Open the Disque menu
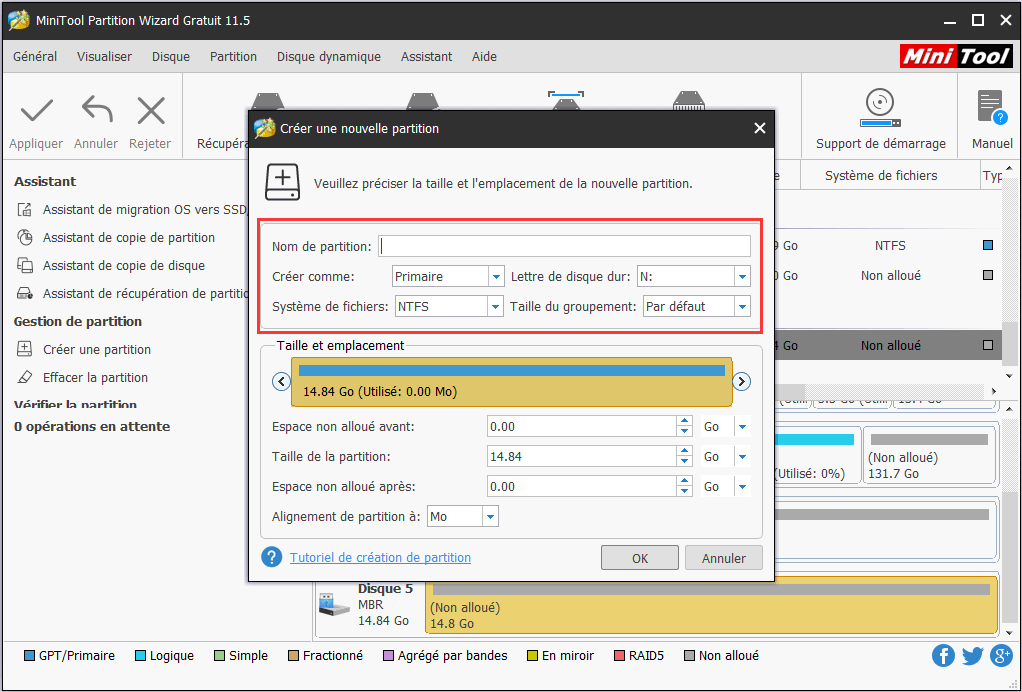The image size is (1022, 692). click(x=171, y=57)
